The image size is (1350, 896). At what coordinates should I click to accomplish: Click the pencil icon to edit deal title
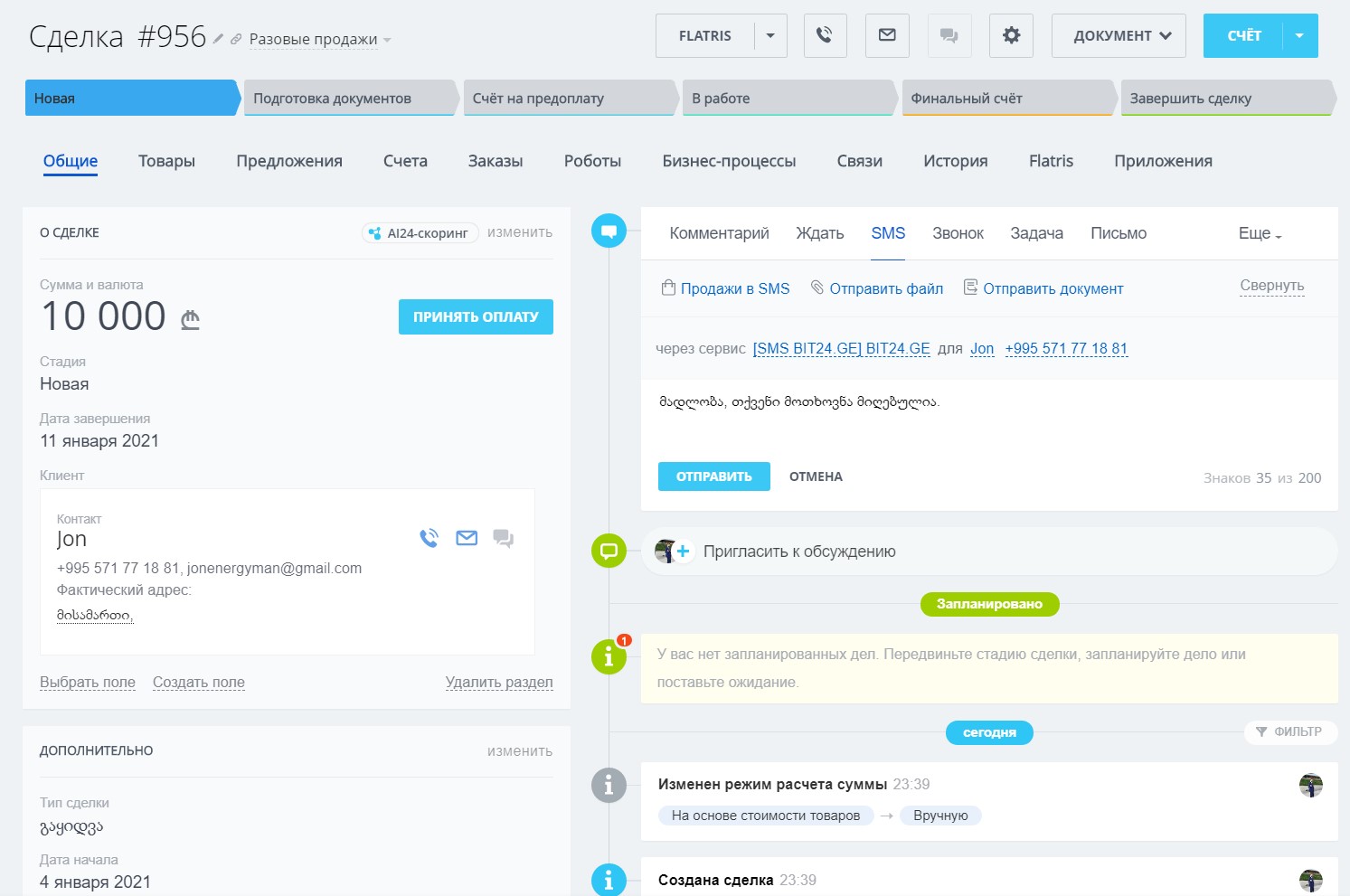[x=218, y=39]
